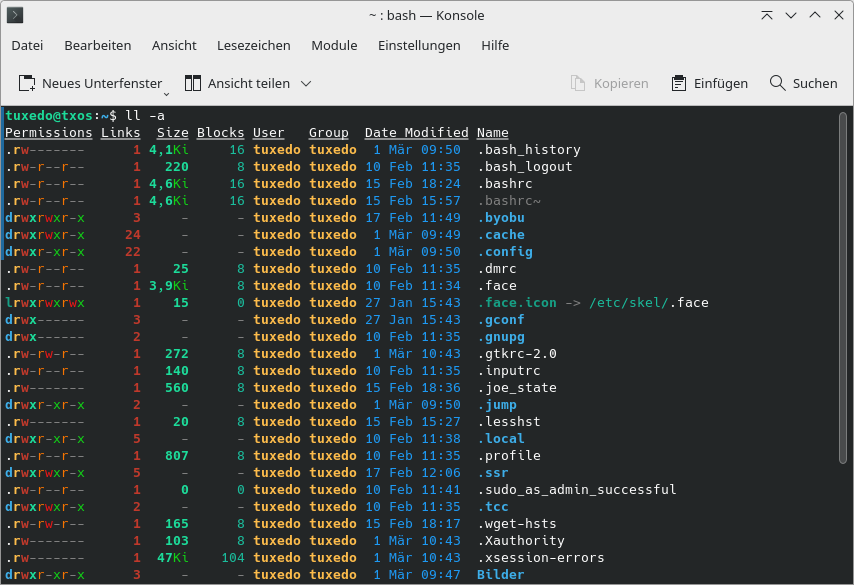Click the file name '.bash_logout'
Viewport: 854px width, 585px height.
525,167
